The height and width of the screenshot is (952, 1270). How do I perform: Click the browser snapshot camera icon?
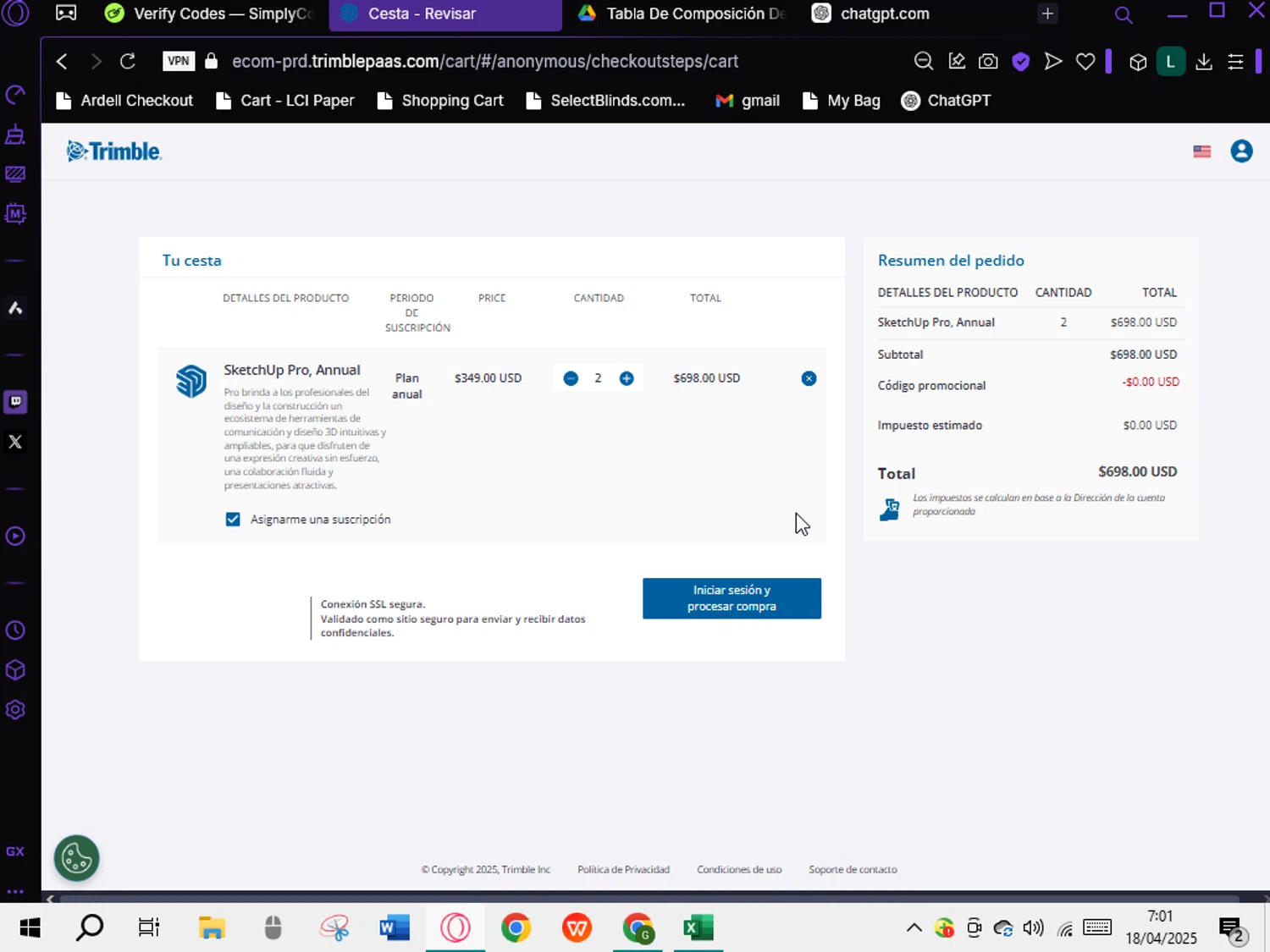click(988, 61)
